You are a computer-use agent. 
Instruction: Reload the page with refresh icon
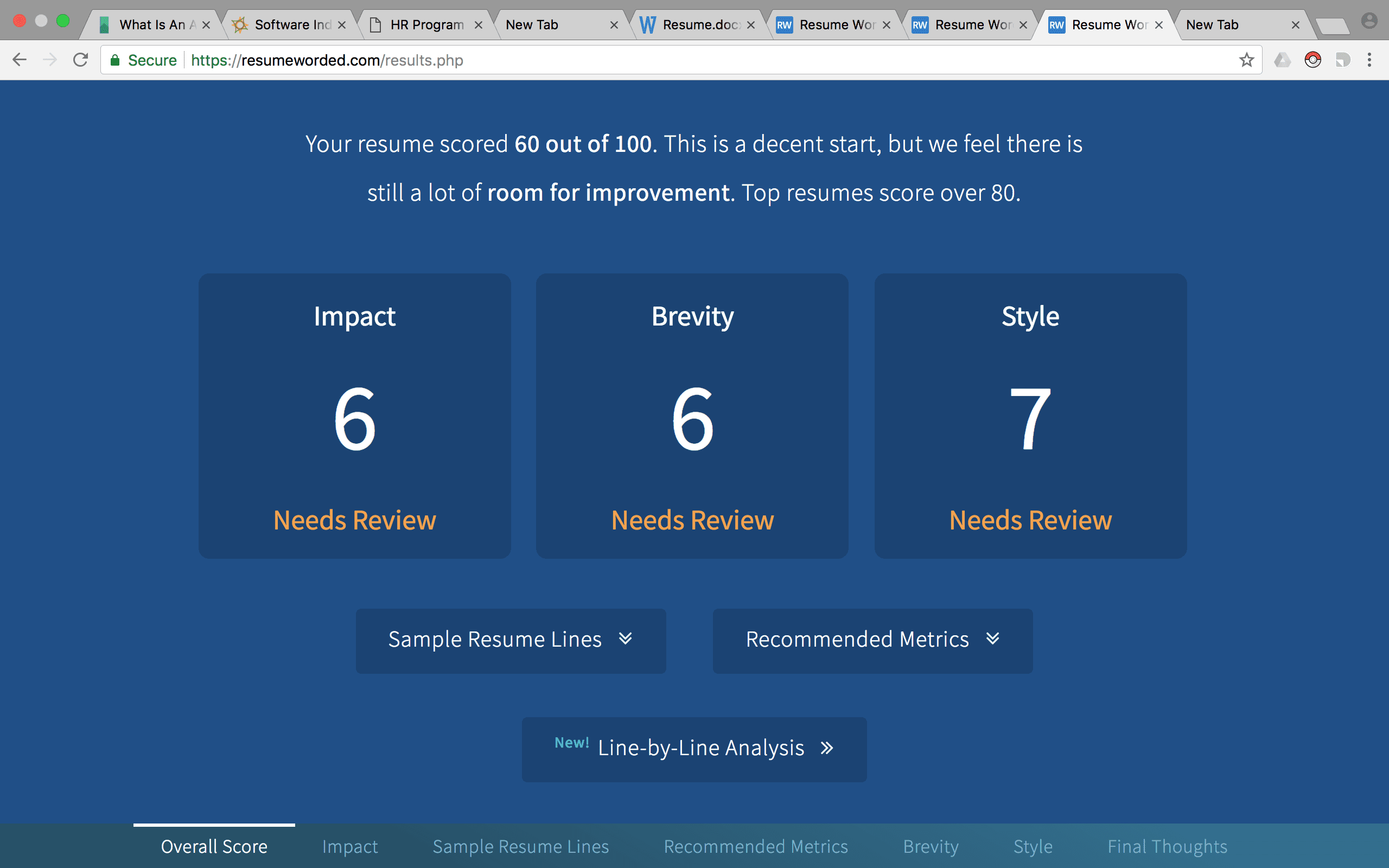point(81,60)
